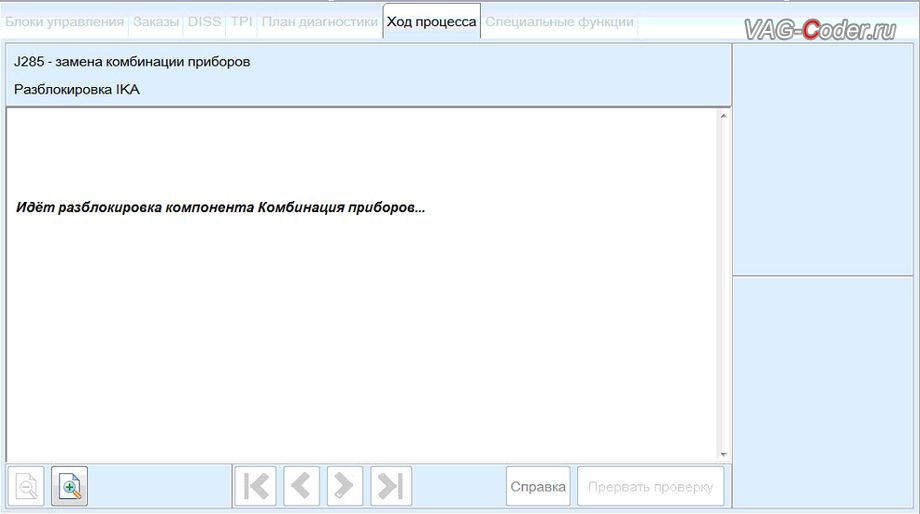Zoom in the document view
This screenshot has width=920, height=514.
click(x=69, y=486)
